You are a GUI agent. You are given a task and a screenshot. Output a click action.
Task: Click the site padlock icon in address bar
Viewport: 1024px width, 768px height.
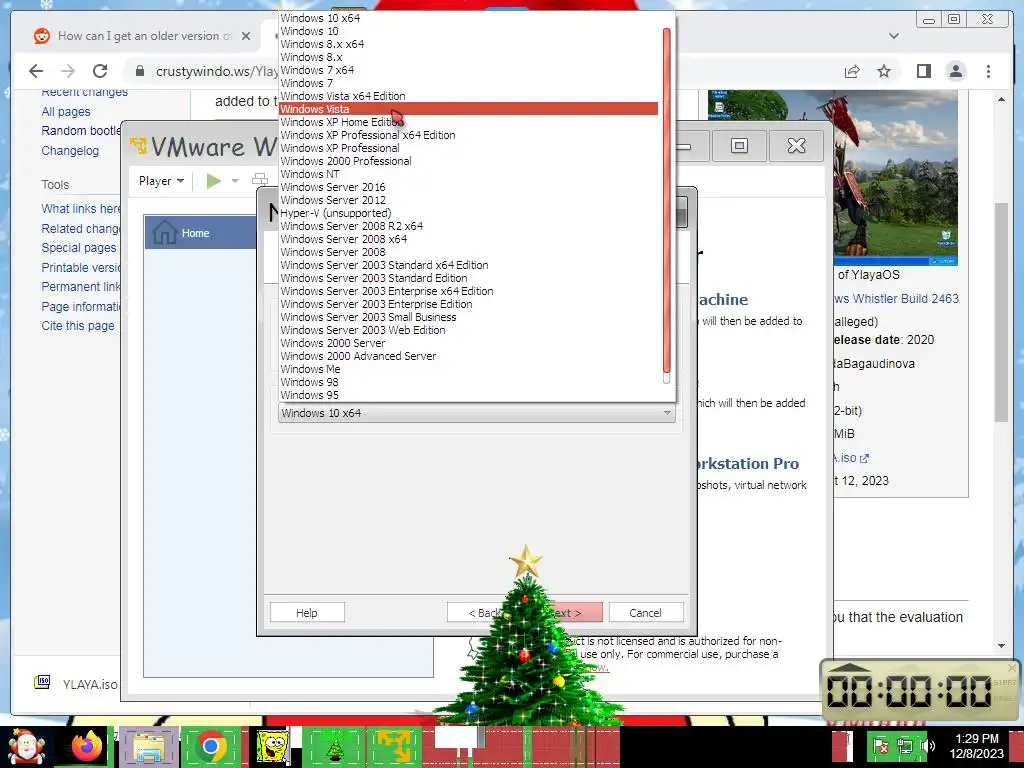pyautogui.click(x=139, y=71)
